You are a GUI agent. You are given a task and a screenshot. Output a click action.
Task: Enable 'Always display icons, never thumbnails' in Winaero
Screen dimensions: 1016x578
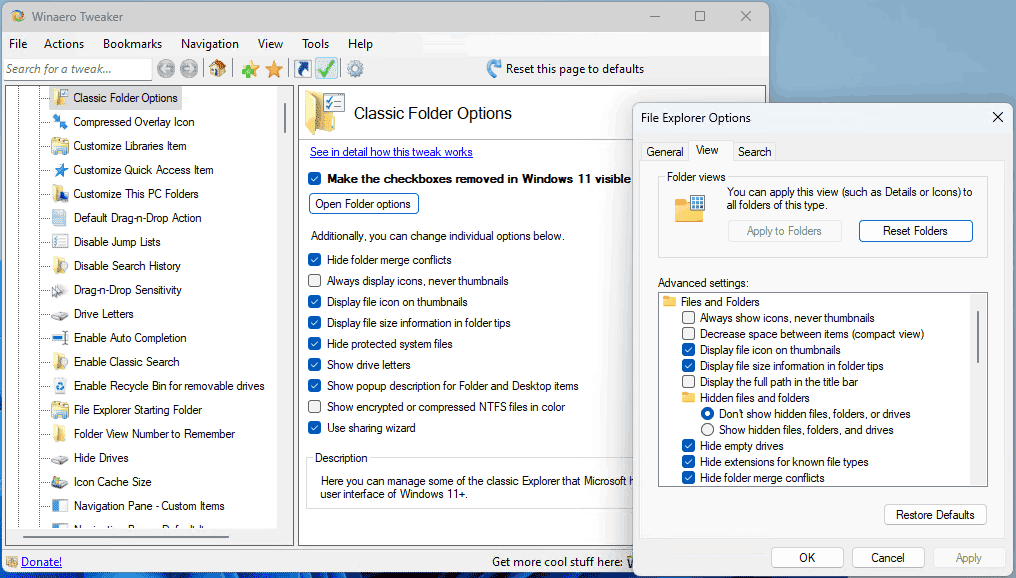click(315, 281)
